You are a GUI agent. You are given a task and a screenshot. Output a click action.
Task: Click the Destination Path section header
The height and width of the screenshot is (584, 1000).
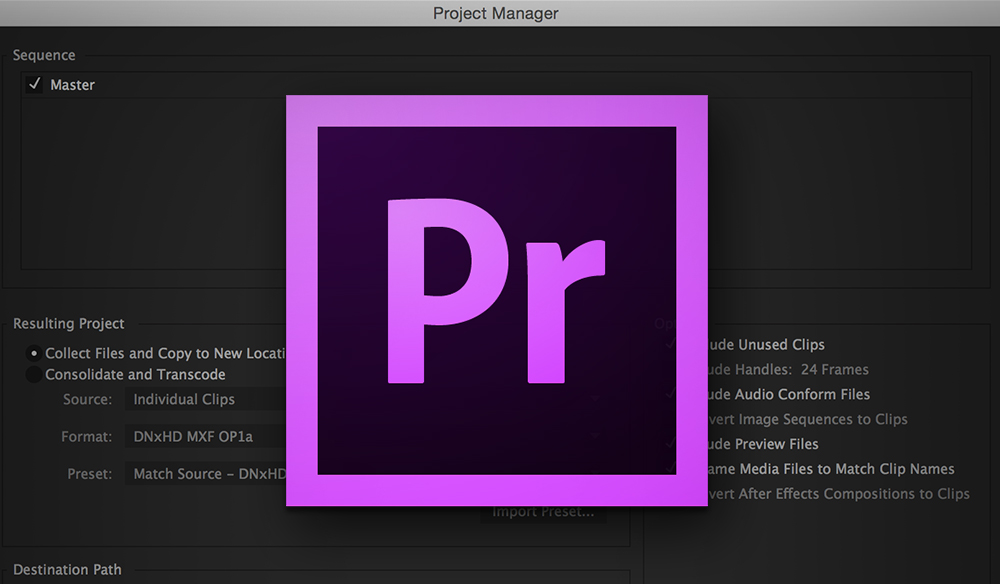tap(65, 569)
